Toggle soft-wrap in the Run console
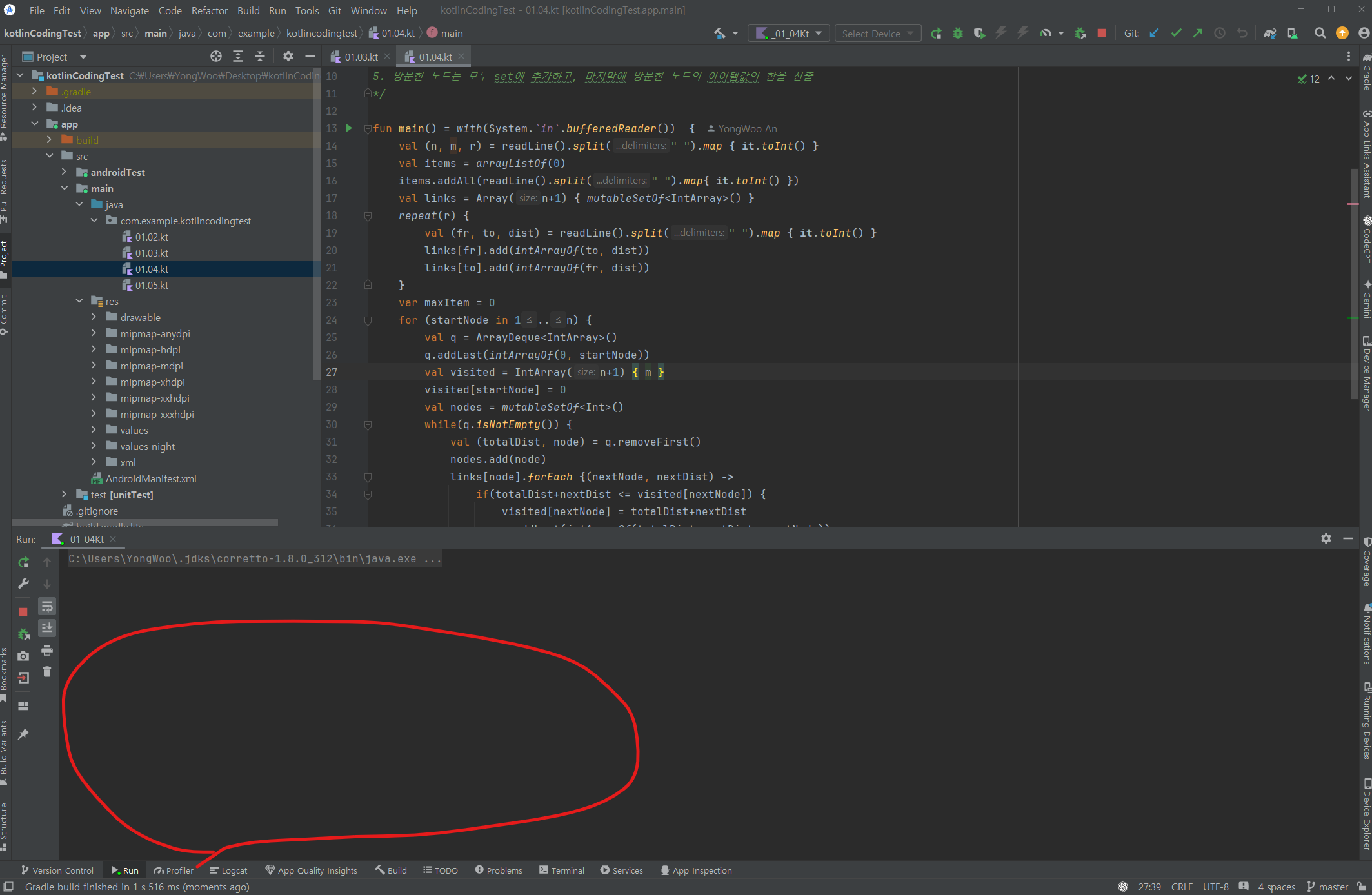Screen dimensions: 1372x895 pos(47,606)
